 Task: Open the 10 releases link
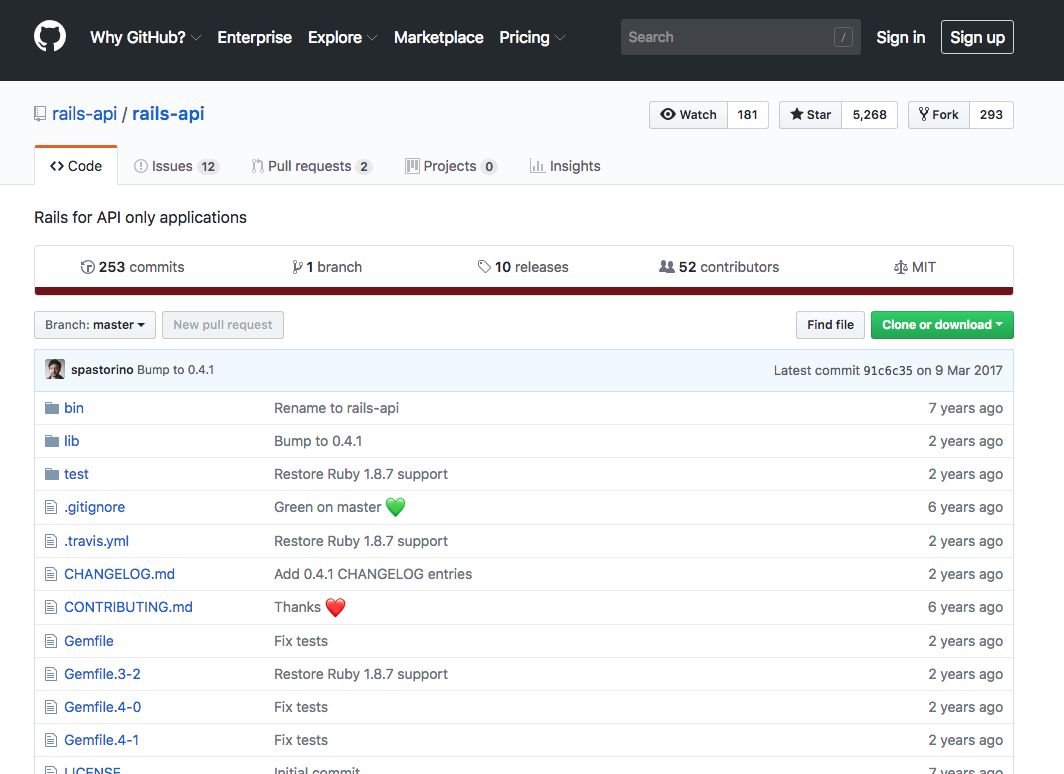(x=523, y=267)
